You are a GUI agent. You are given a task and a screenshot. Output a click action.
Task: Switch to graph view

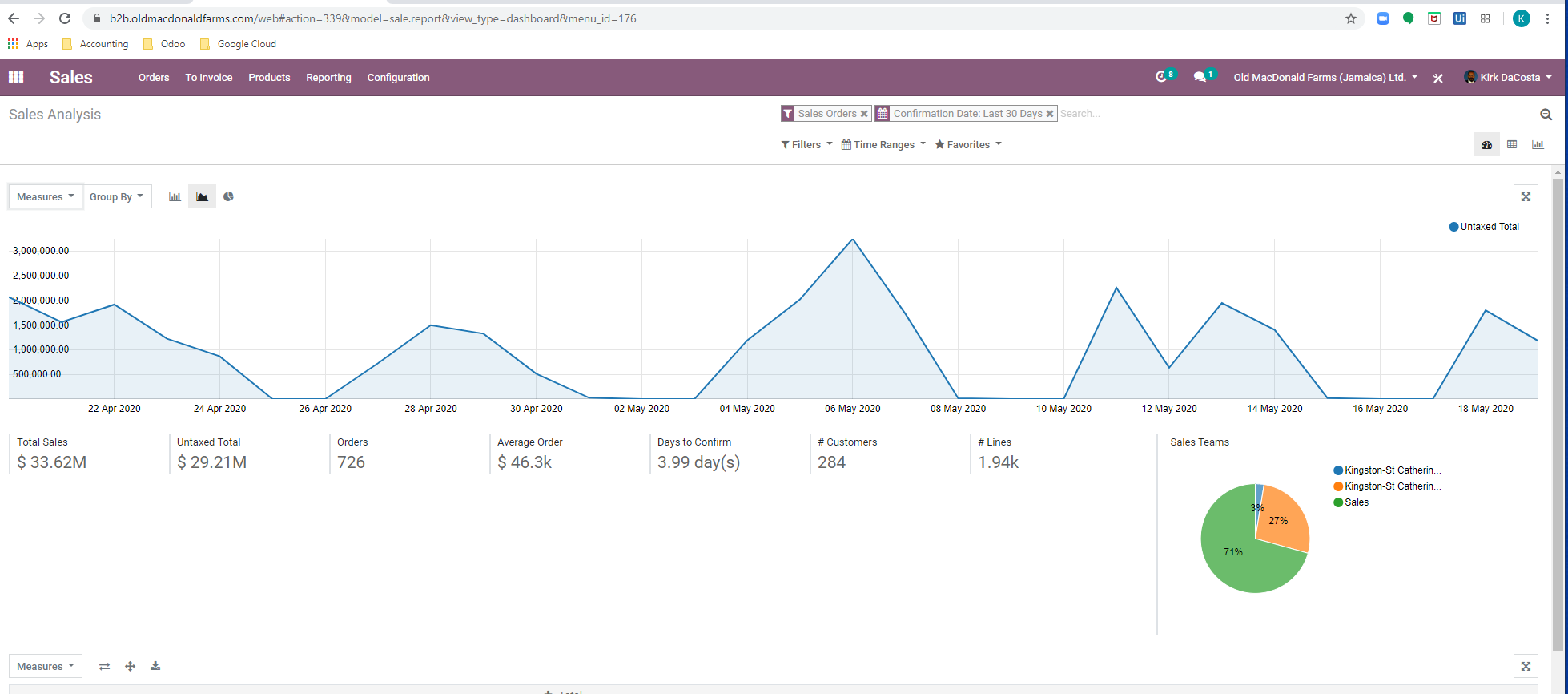pos(1538,145)
